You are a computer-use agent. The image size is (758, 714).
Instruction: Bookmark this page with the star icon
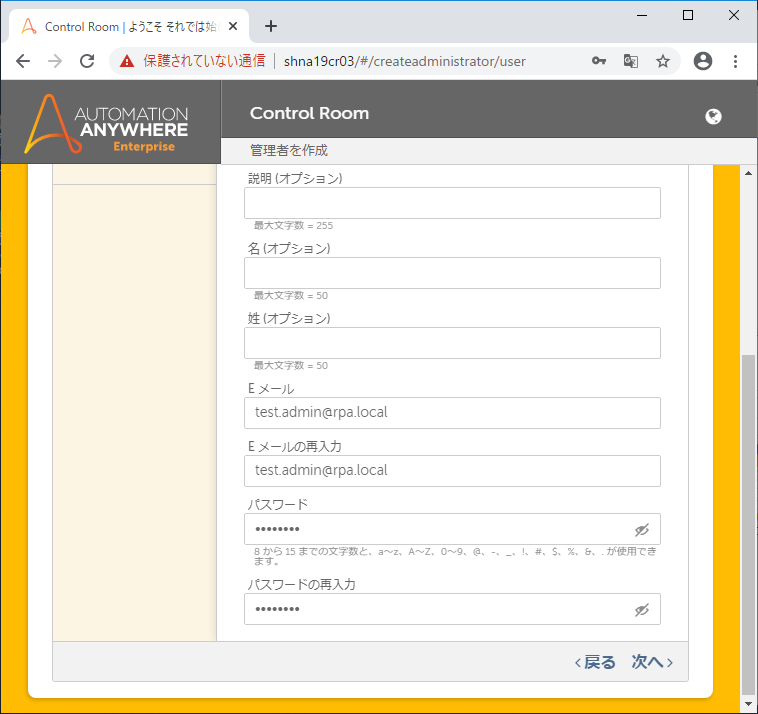663,61
